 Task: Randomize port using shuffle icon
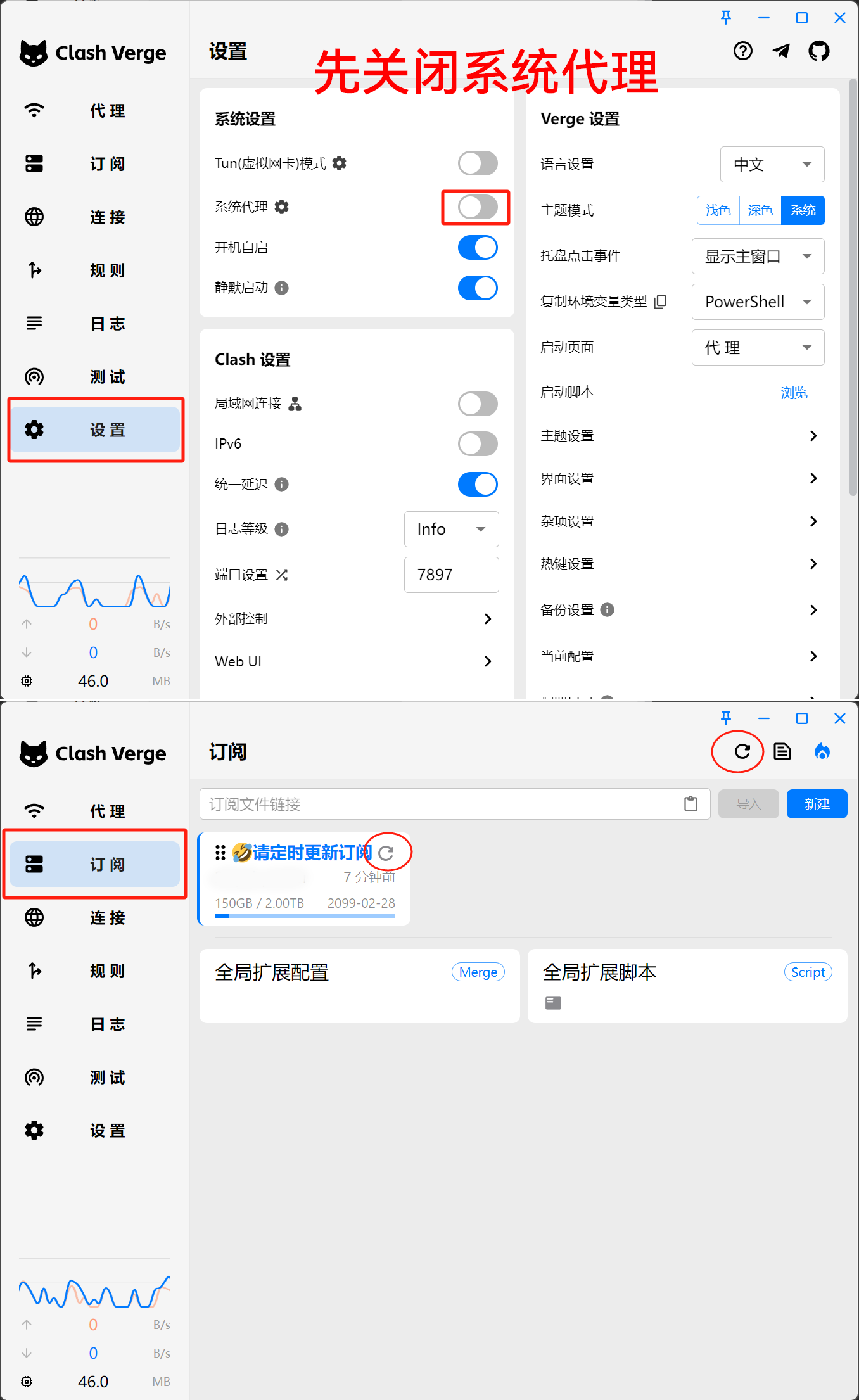282,575
